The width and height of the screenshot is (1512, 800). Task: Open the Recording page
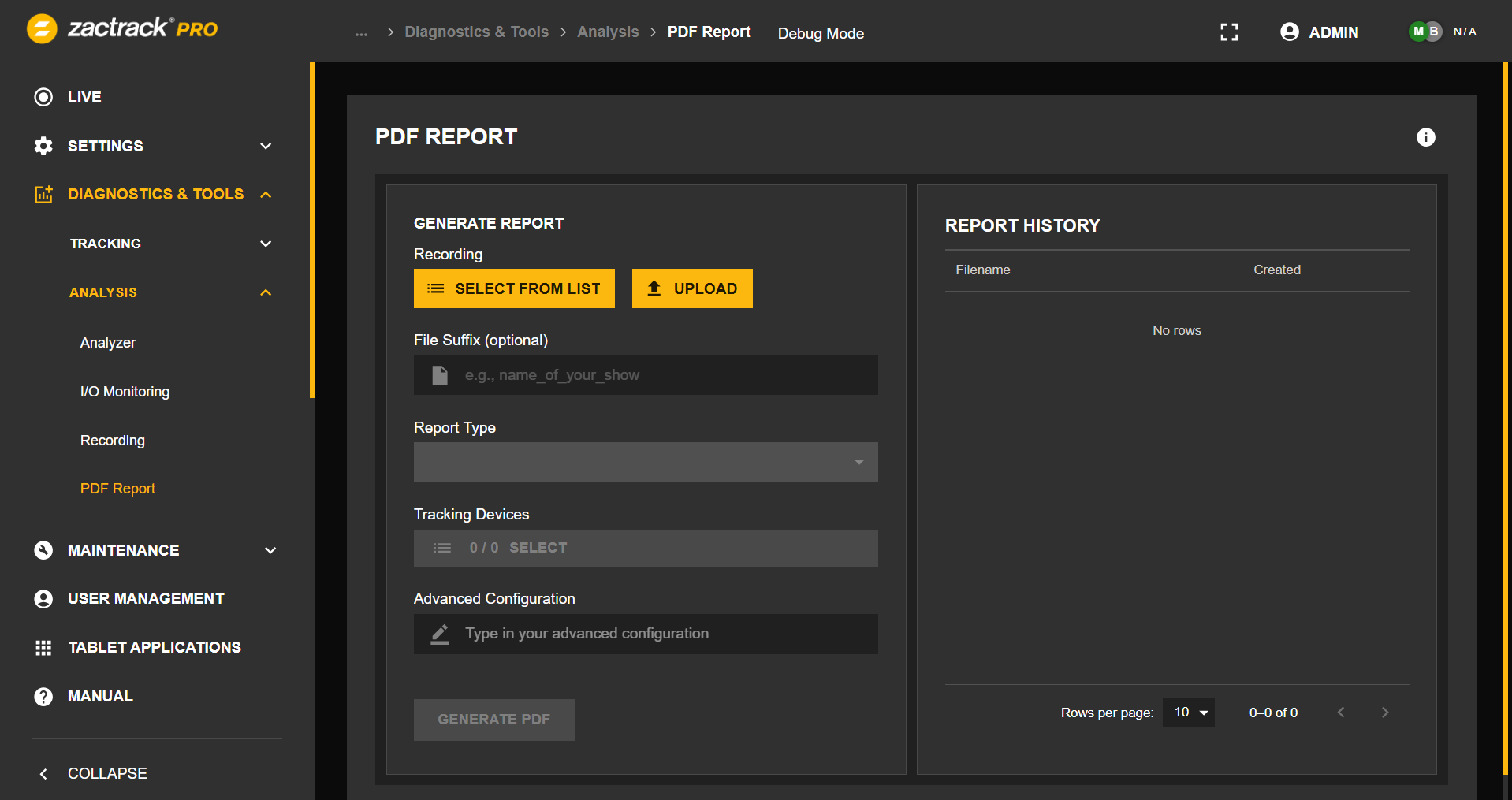coord(113,441)
